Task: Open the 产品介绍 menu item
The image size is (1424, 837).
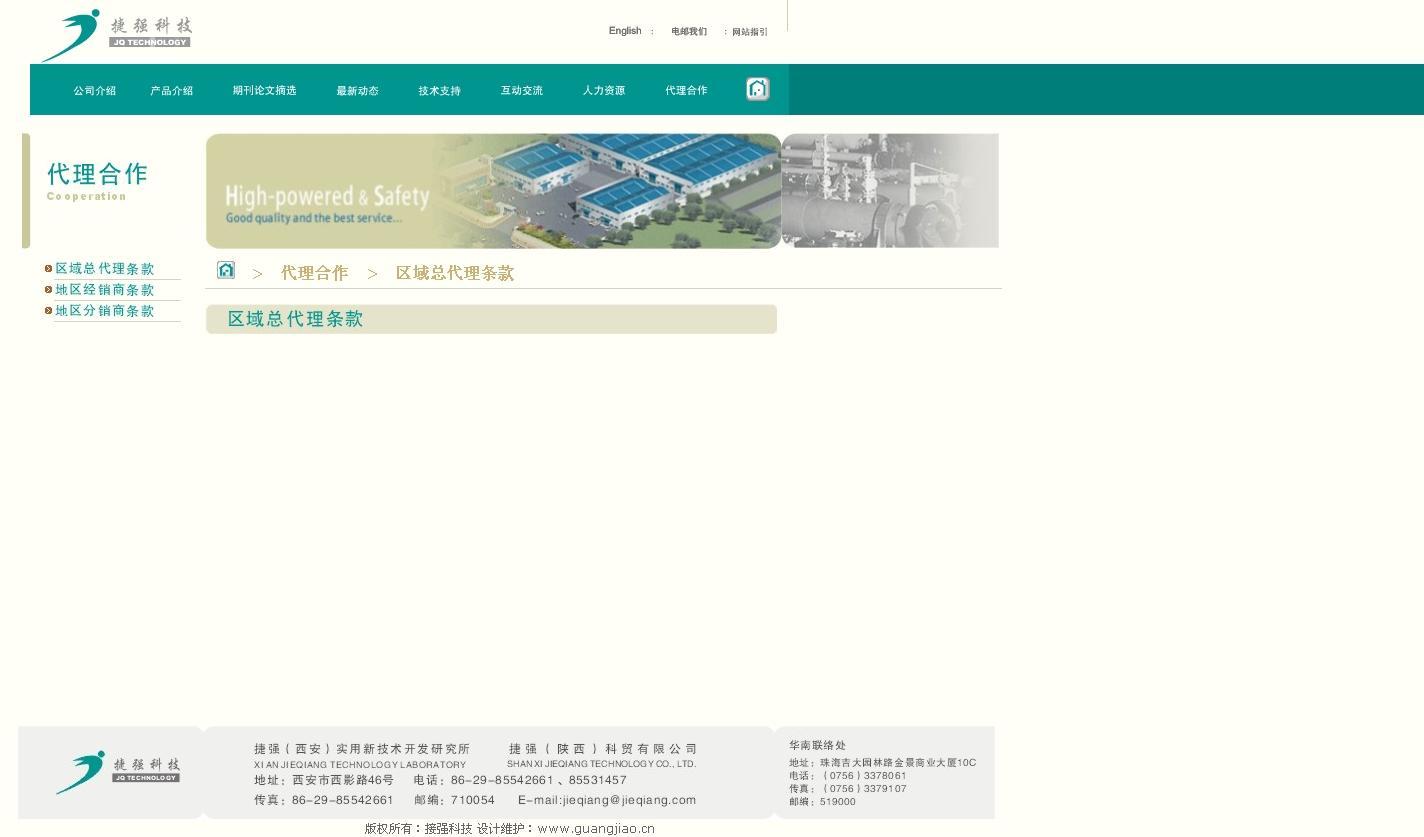Action: (171, 91)
